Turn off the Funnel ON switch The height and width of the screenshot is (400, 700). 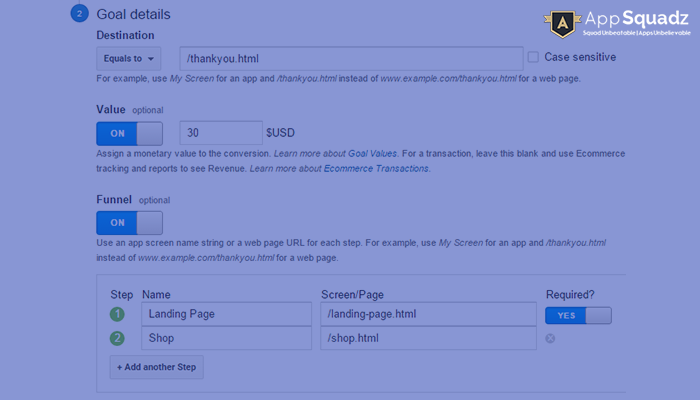[x=129, y=222]
